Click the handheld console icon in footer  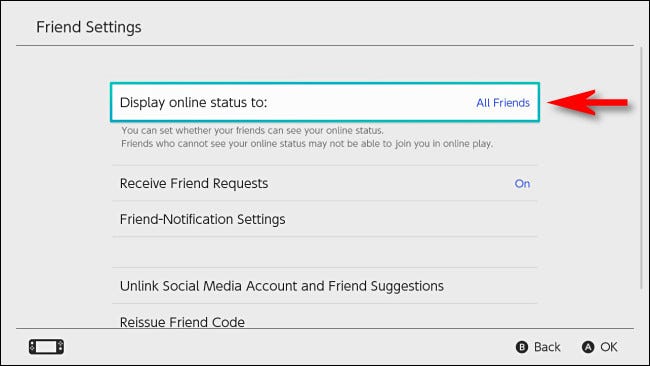(x=46, y=347)
